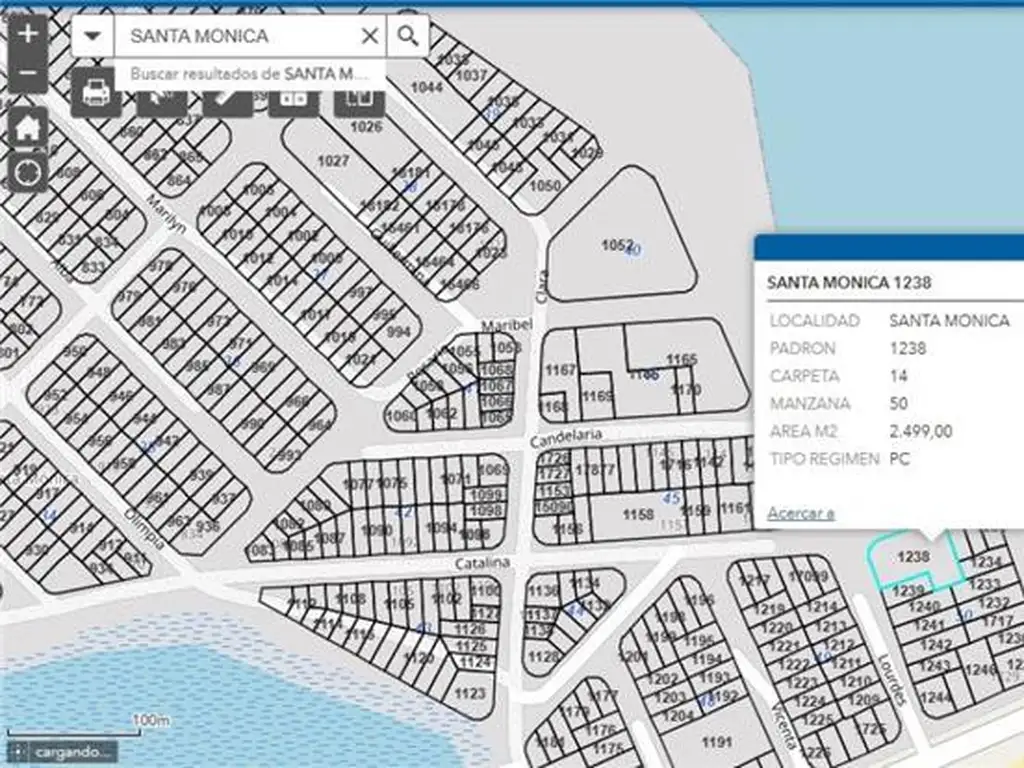This screenshot has width=1024, height=768.
Task: Open the basemap gallery grid icon
Action: click(x=293, y=98)
